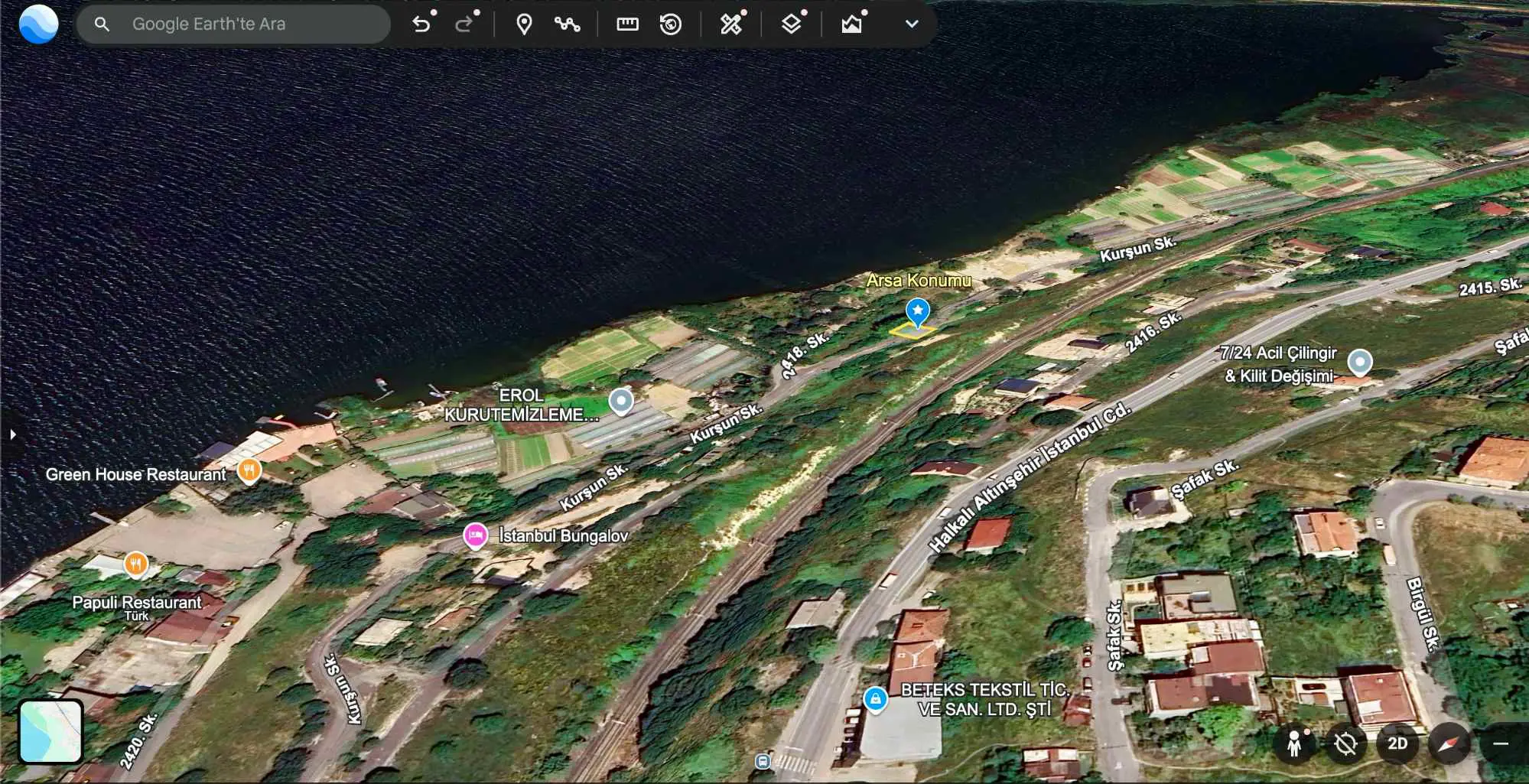This screenshot has width=1529, height=784.
Task: Click the landscape image toolbar icon
Action: tap(852, 24)
